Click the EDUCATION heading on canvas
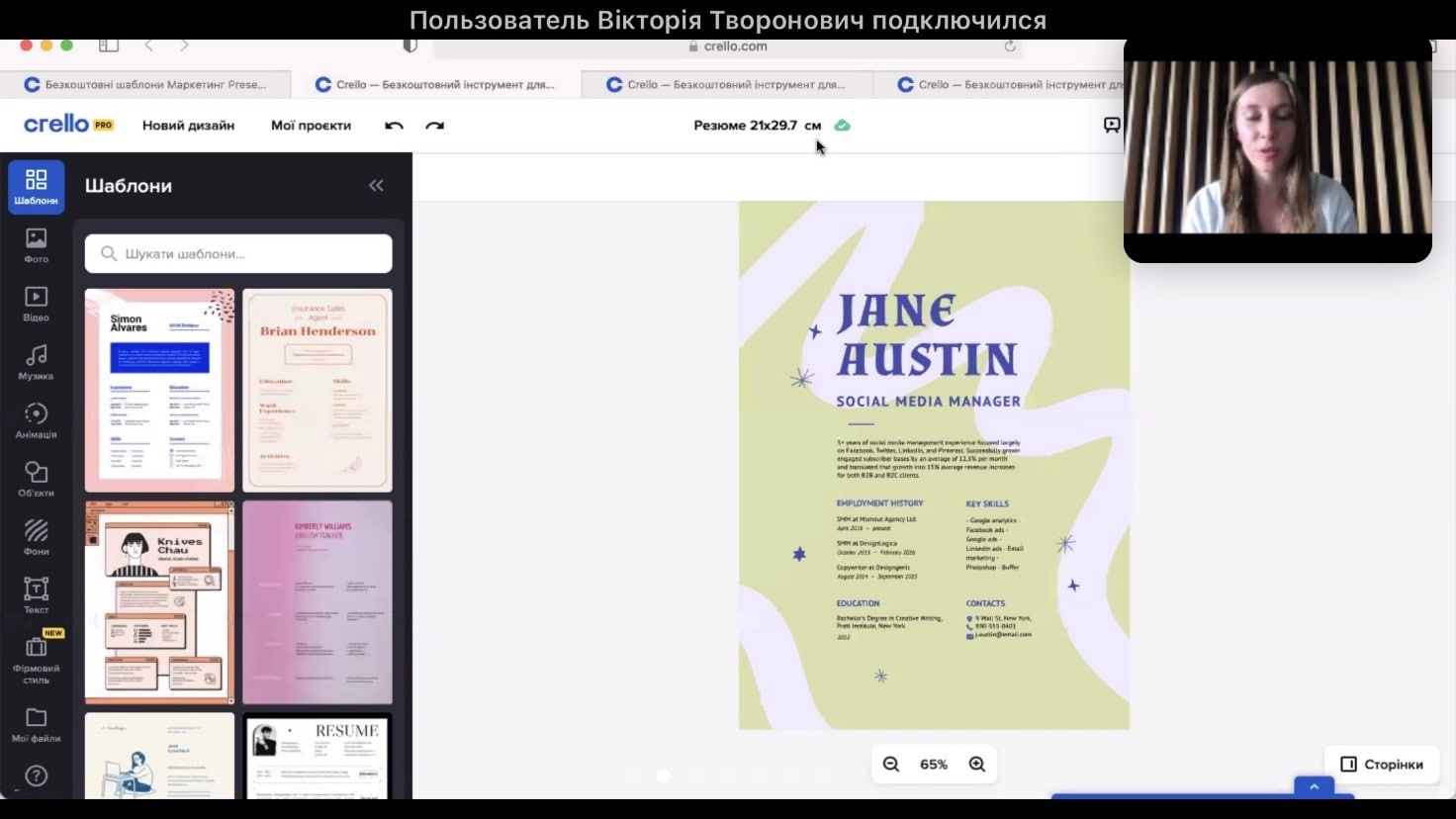The height and width of the screenshot is (819, 1456). pos(858,603)
